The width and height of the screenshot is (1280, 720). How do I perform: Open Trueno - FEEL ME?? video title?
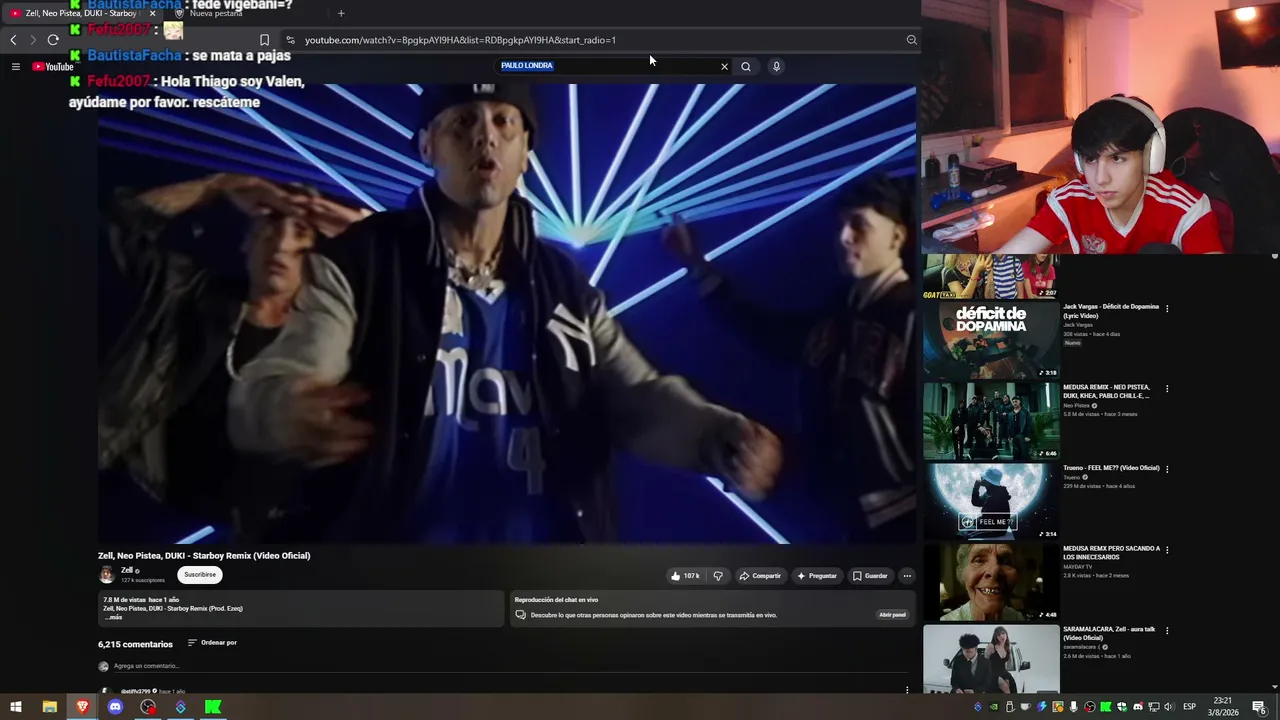1111,468
